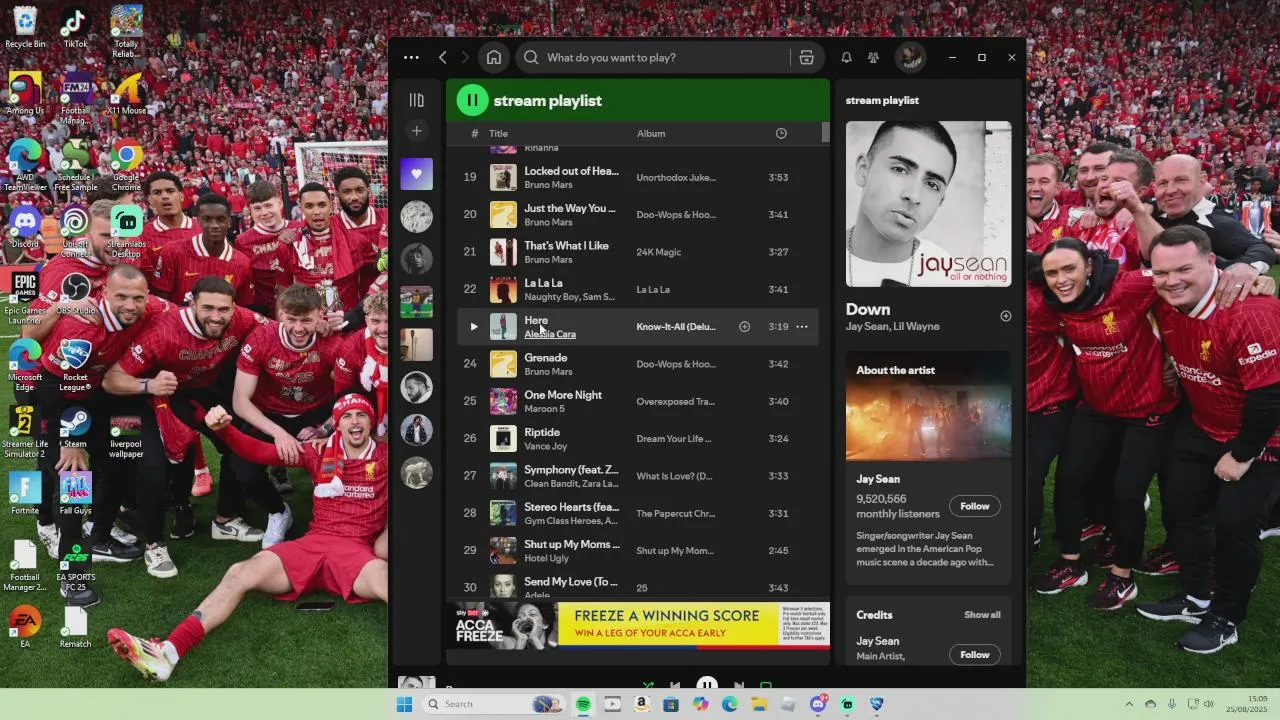The width and height of the screenshot is (1280, 720).
Task: Skip to next track in player bar
Action: click(x=739, y=685)
